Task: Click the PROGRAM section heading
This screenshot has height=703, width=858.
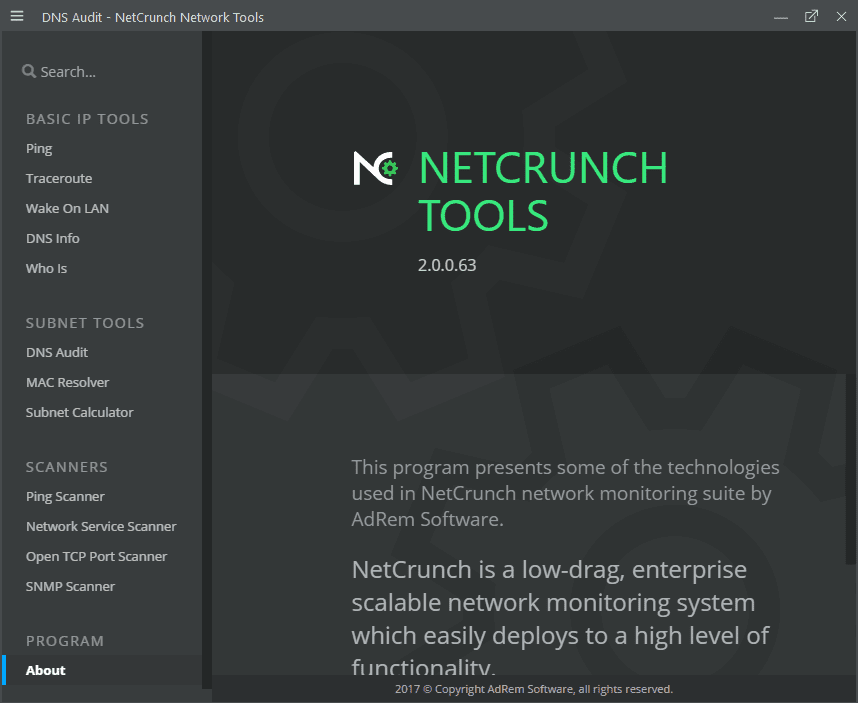Action: pyautogui.click(x=65, y=641)
